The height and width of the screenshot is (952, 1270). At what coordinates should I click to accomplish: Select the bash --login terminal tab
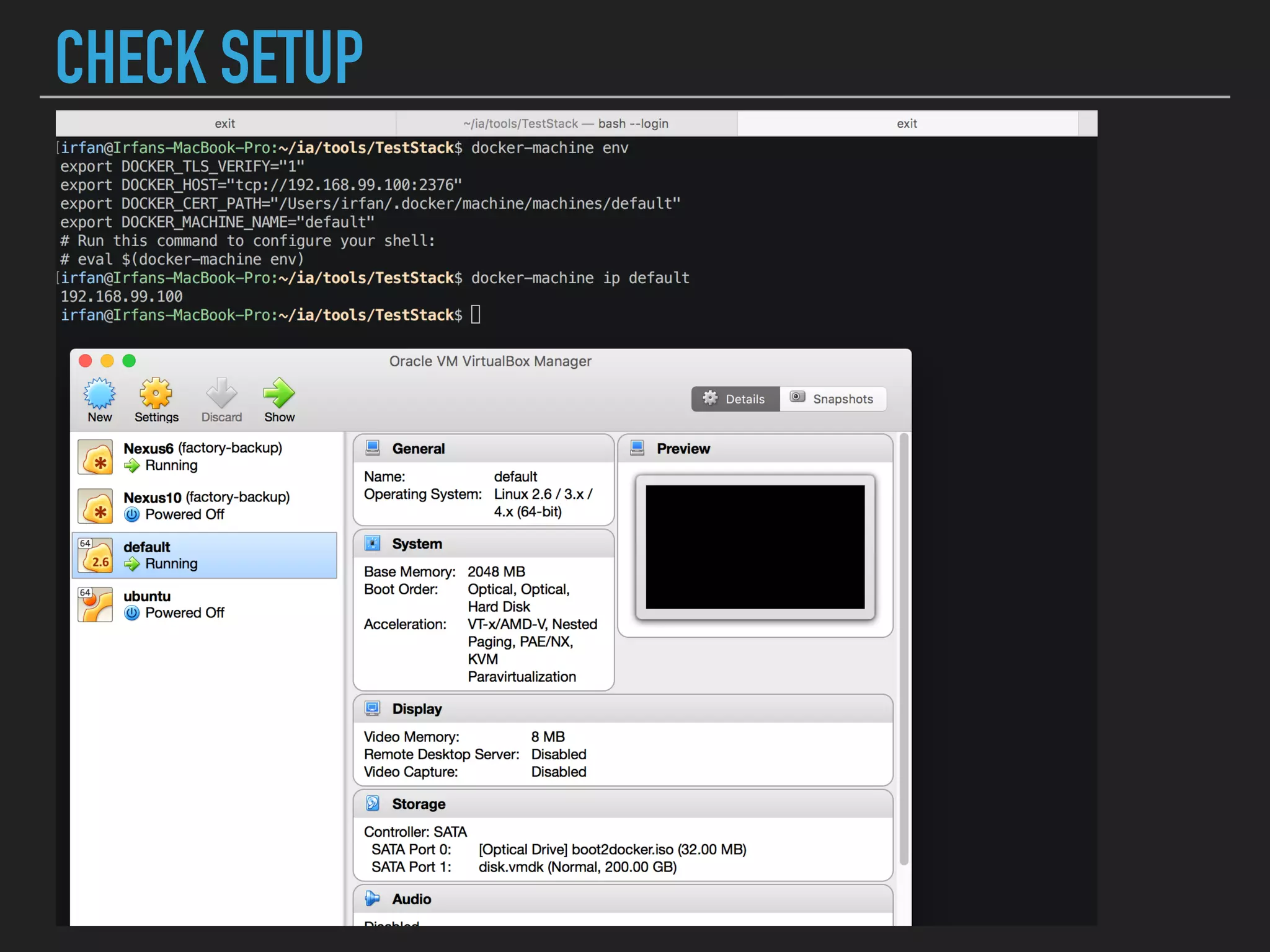(566, 123)
